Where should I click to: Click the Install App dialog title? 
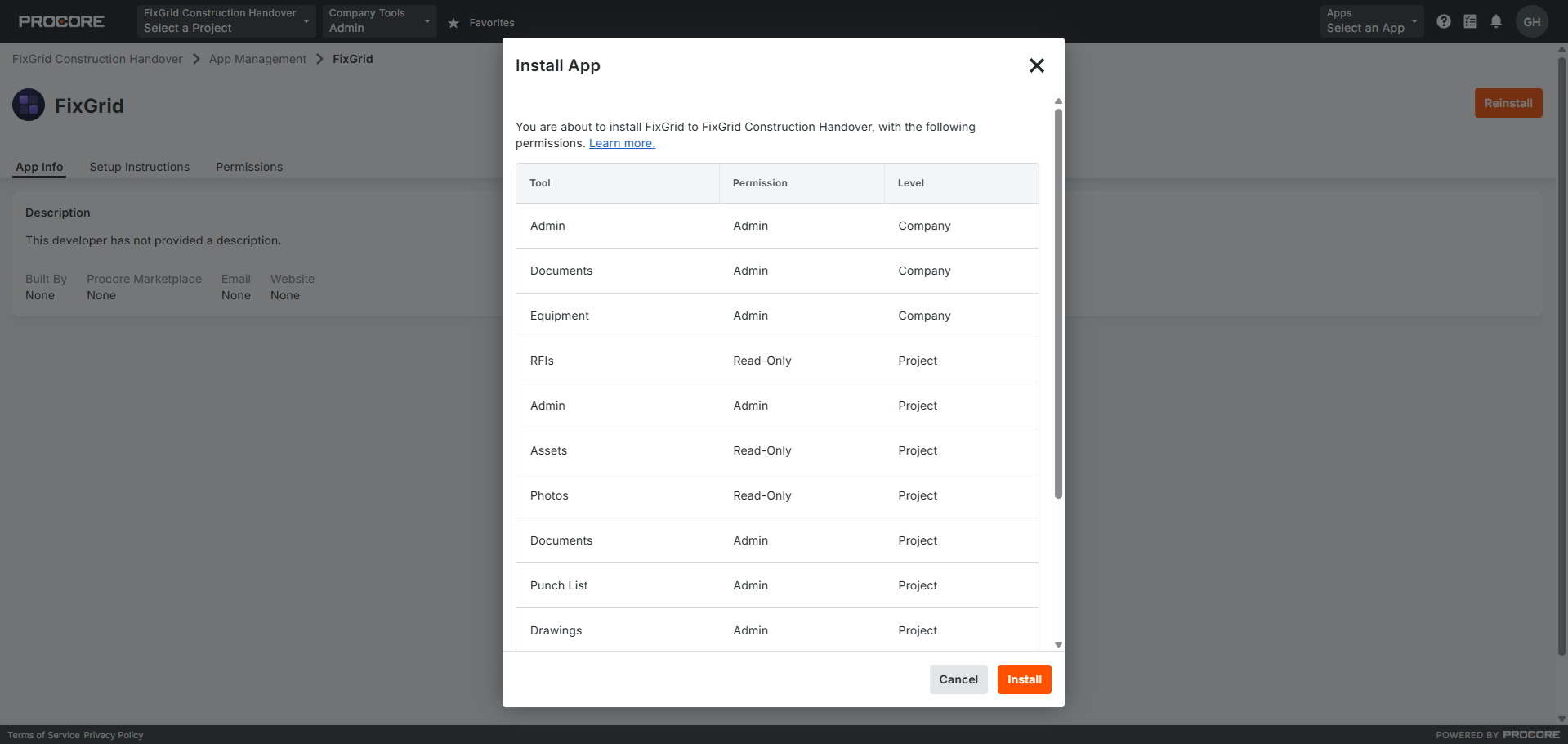tap(558, 65)
